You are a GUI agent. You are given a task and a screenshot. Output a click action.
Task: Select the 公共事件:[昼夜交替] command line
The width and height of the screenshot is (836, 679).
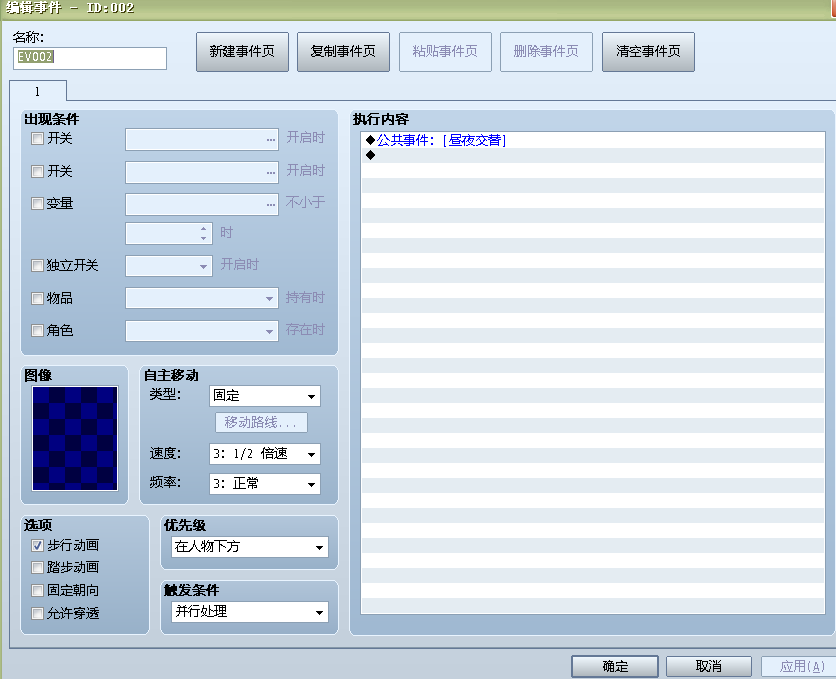tap(593, 140)
